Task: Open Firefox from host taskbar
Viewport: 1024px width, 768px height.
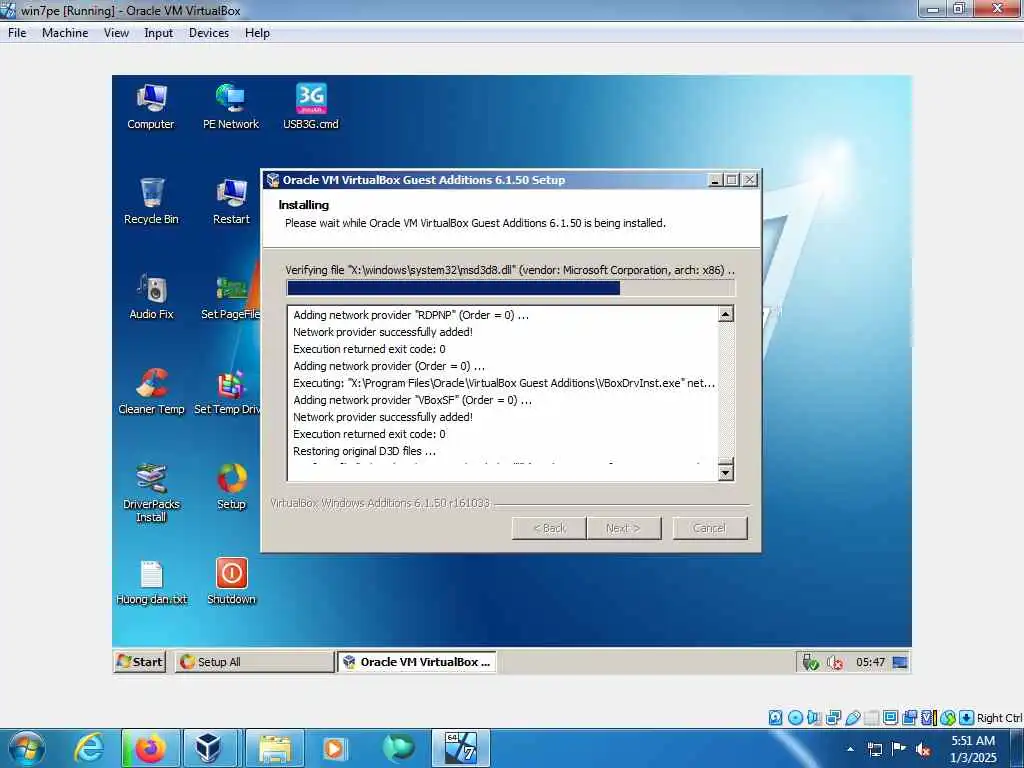Action: pos(150,748)
